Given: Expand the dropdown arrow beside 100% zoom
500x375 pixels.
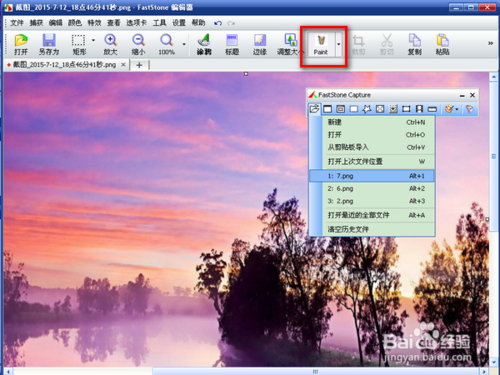Looking at the screenshot, I should 184,44.
